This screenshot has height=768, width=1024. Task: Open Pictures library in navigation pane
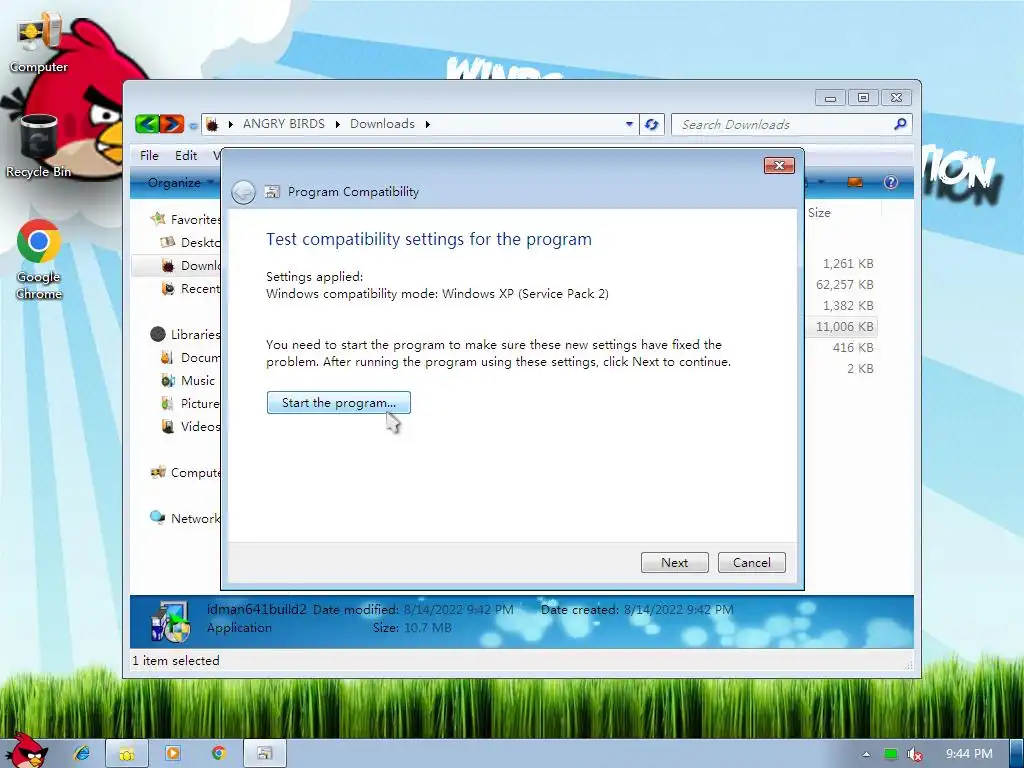[x=190, y=403]
